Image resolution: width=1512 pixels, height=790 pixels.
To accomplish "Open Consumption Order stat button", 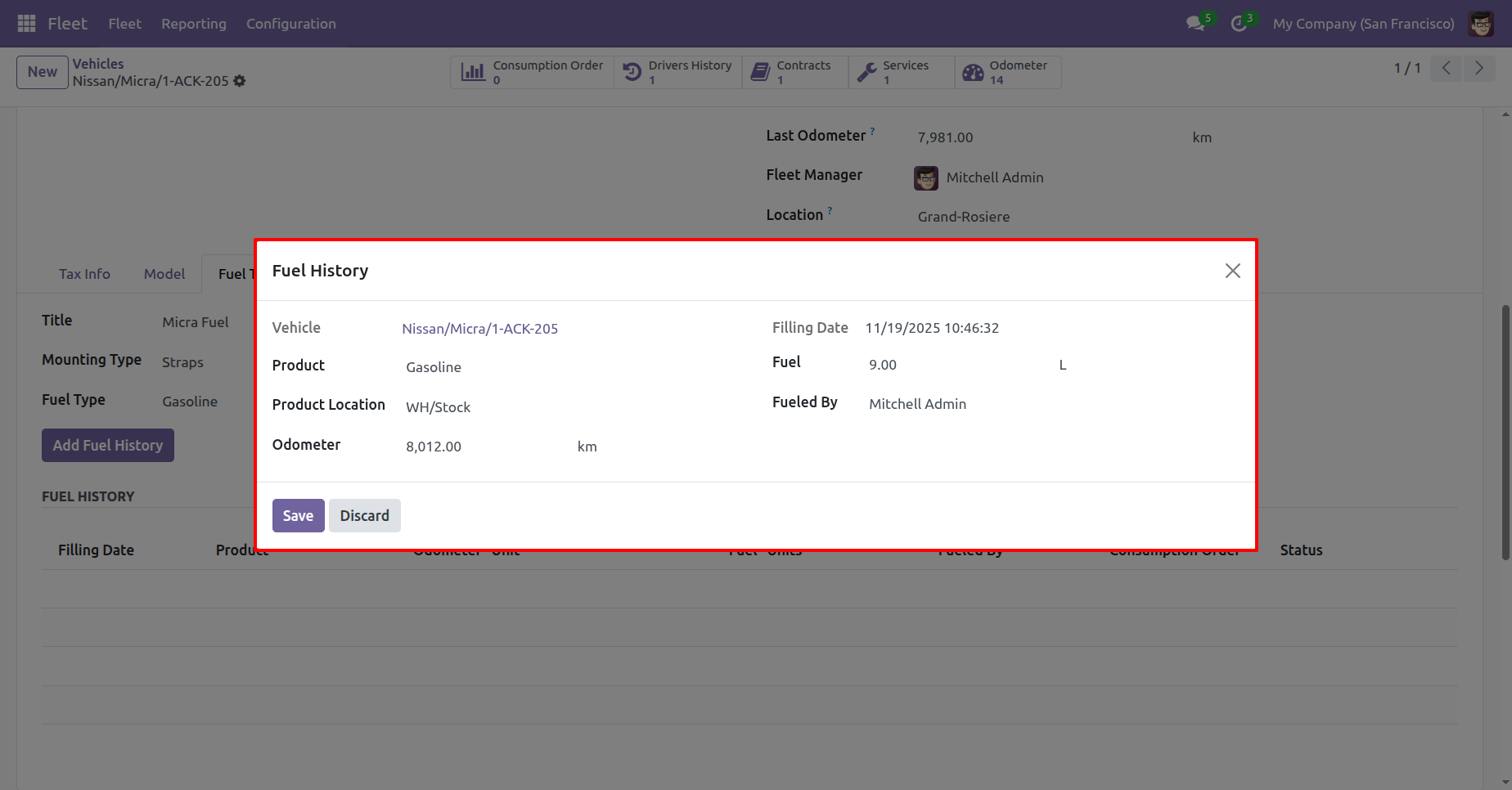I will click(532, 72).
